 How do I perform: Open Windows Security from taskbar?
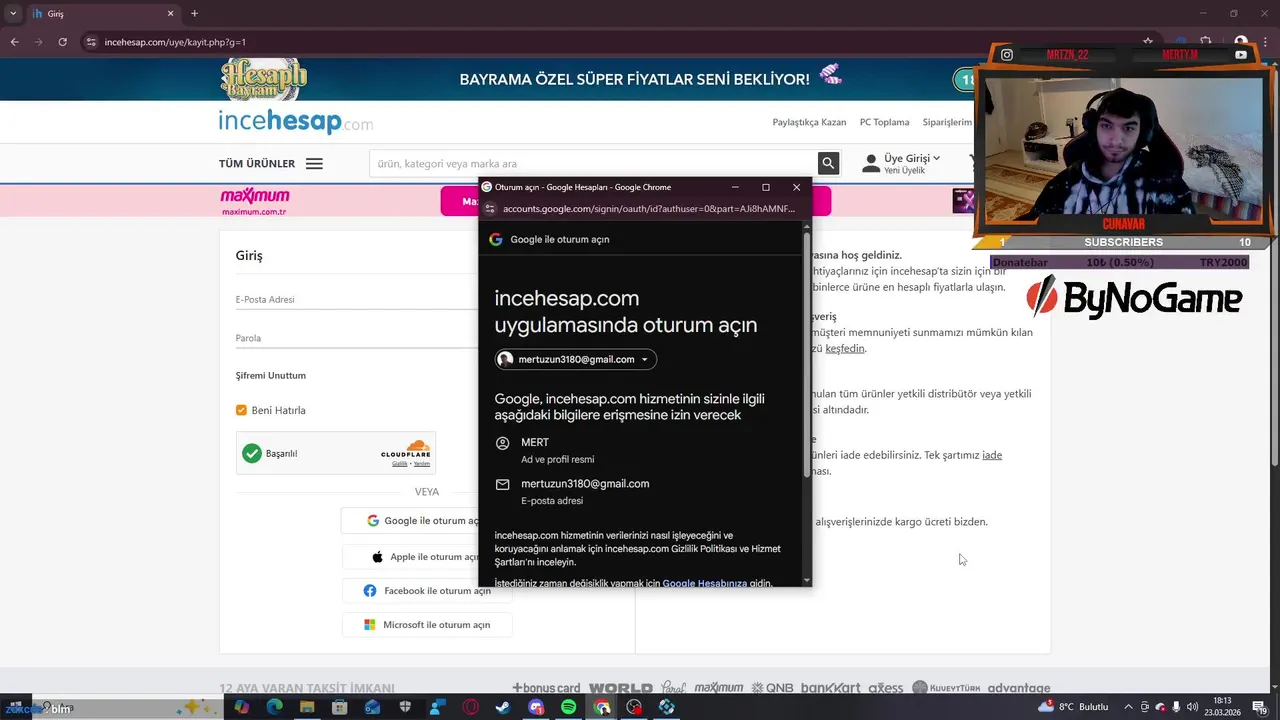pos(405,707)
